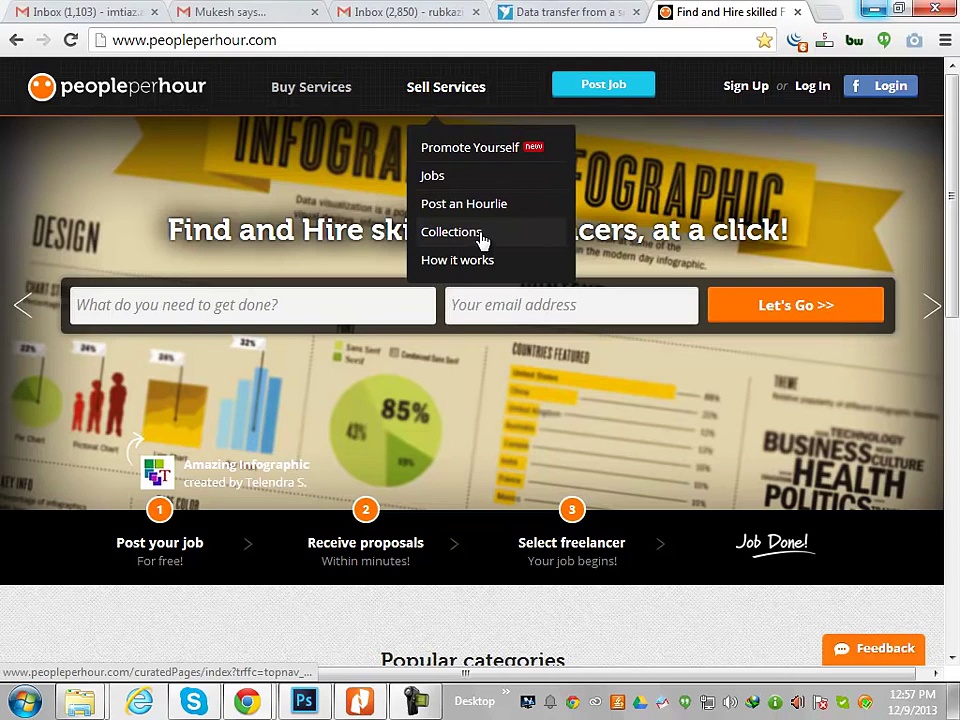Click the taskbar clock showing 12:57 PM

pyautogui.click(x=912, y=702)
